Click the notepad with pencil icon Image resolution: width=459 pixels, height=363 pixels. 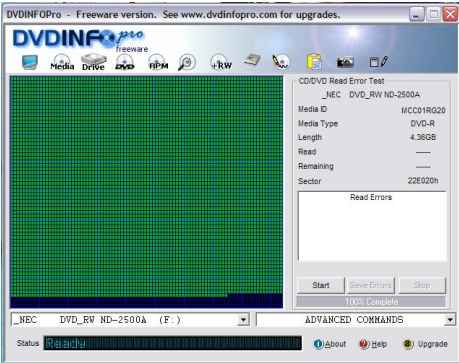(379, 62)
